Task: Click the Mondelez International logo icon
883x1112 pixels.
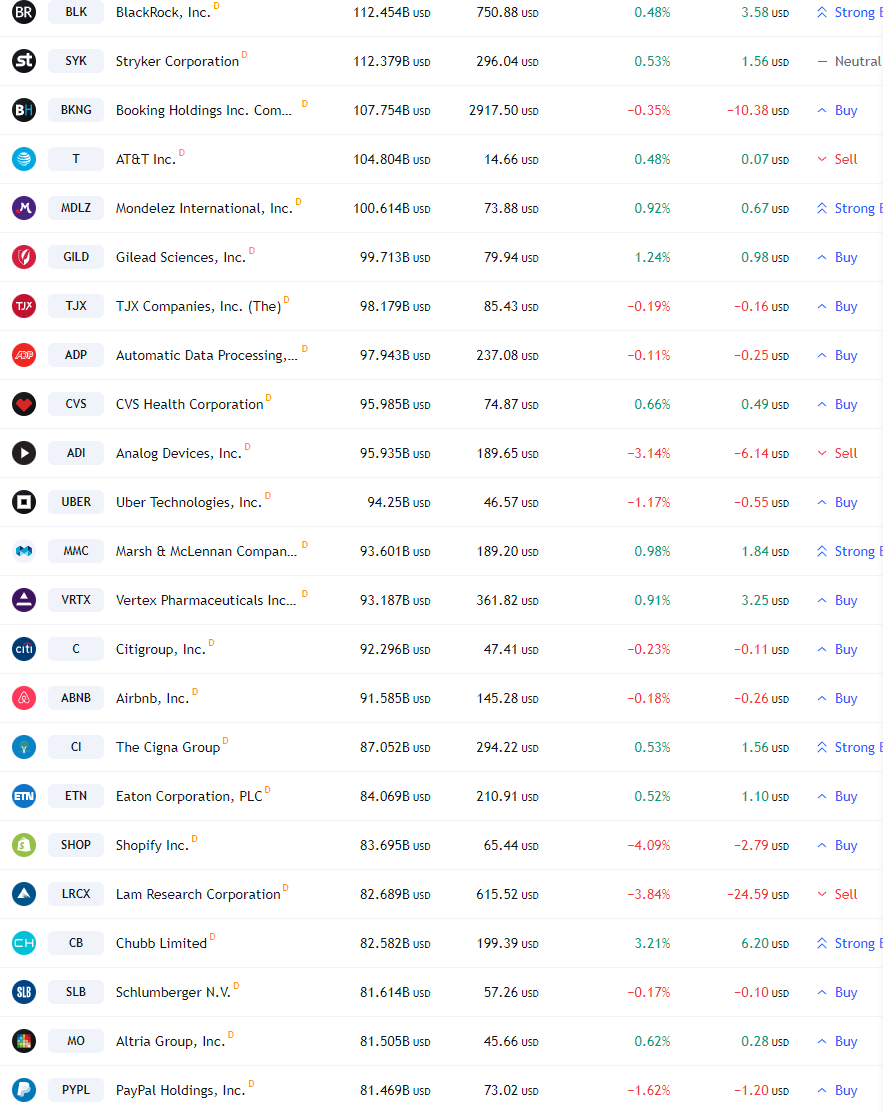Action: (x=24, y=208)
